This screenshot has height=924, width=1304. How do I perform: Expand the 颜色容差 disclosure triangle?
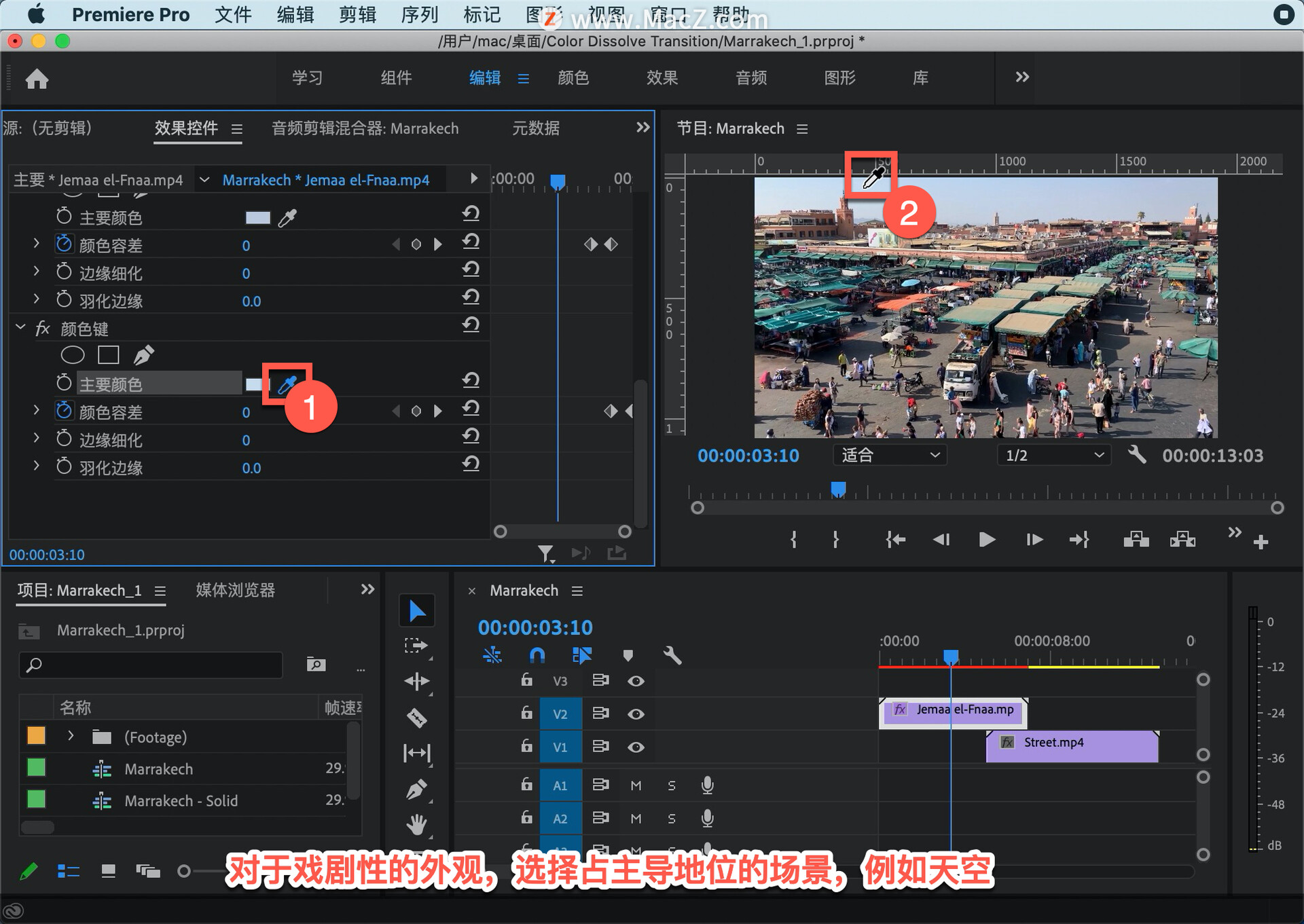click(x=36, y=410)
